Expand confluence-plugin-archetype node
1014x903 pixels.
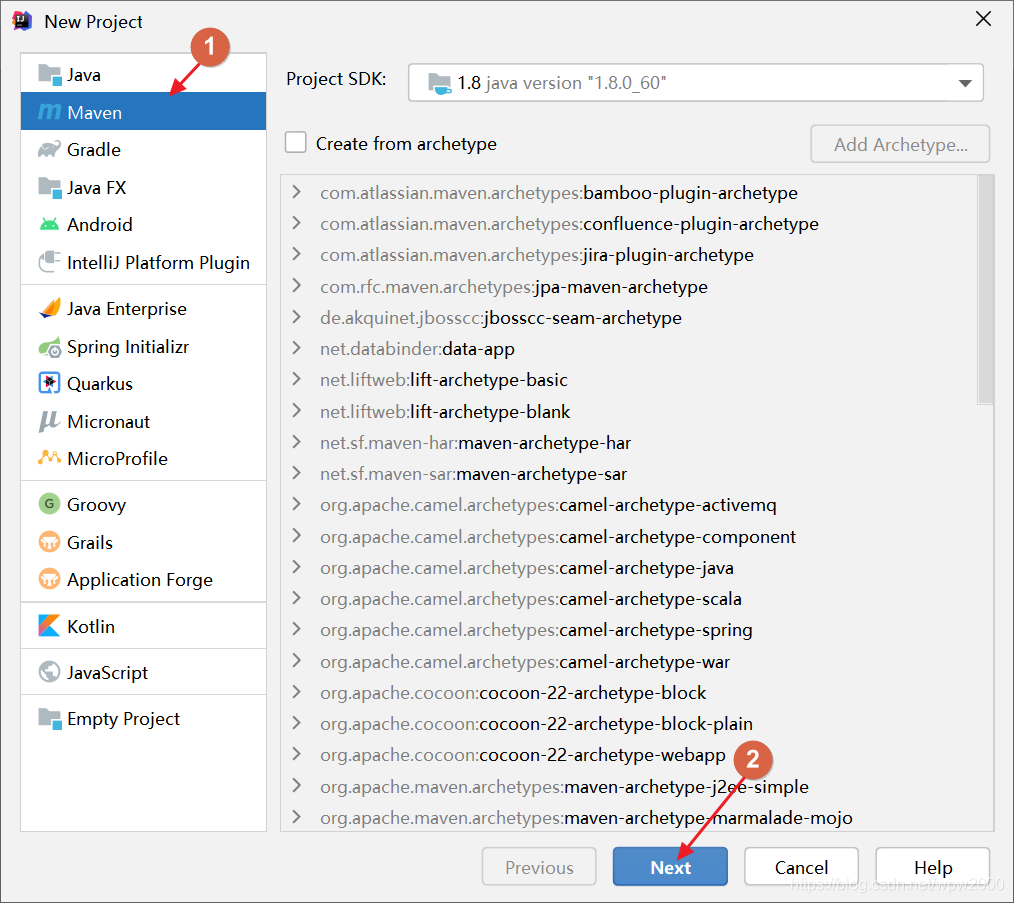(x=296, y=223)
